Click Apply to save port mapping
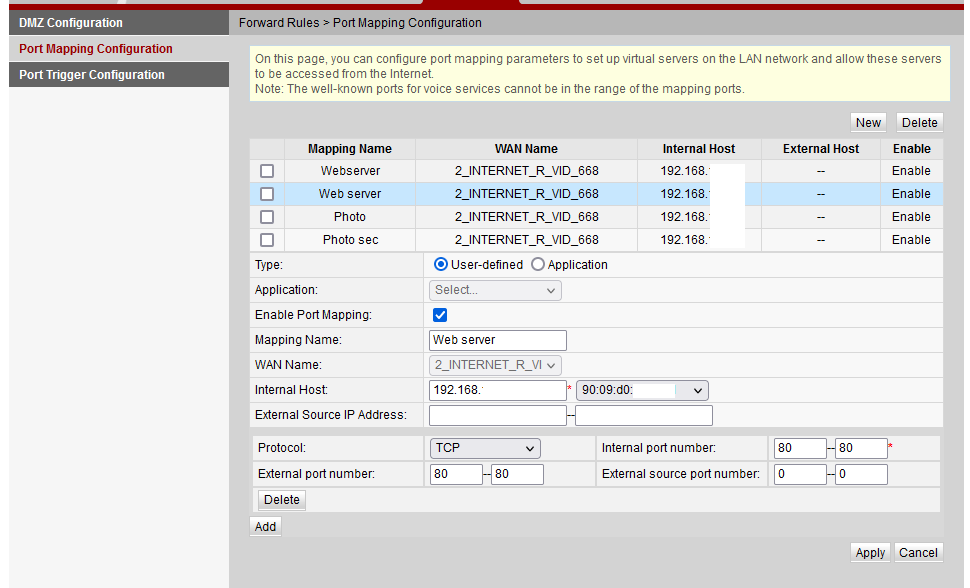Image resolution: width=970 pixels, height=588 pixels. click(870, 552)
